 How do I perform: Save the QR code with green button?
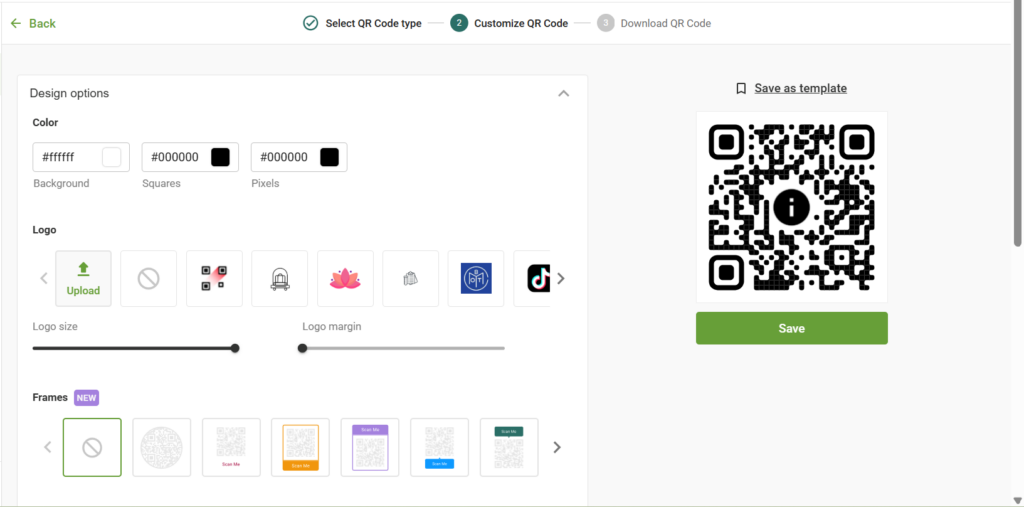coord(792,328)
